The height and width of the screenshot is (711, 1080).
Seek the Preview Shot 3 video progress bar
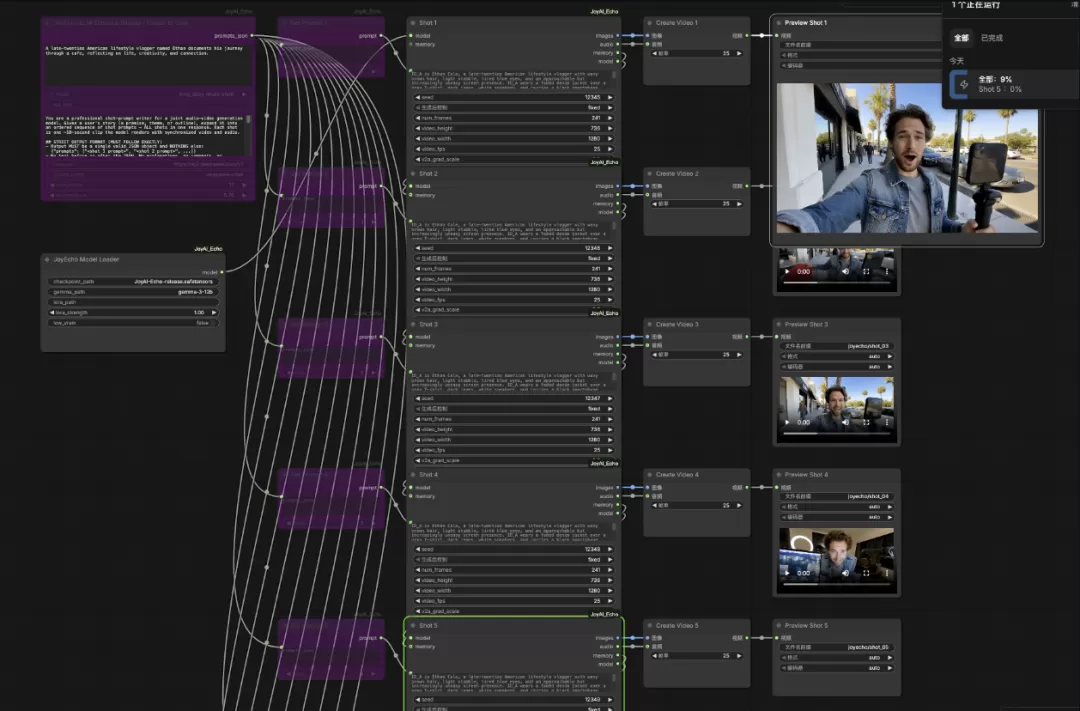837,433
